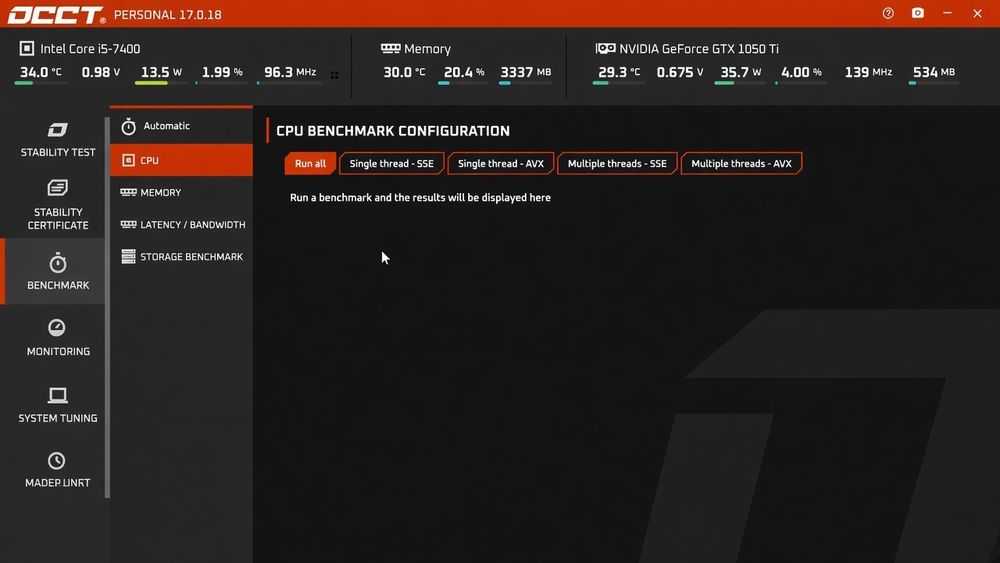Click the CPU clock 96.3 MHz value
Viewport: 1000px width, 563px height.
[290, 72]
